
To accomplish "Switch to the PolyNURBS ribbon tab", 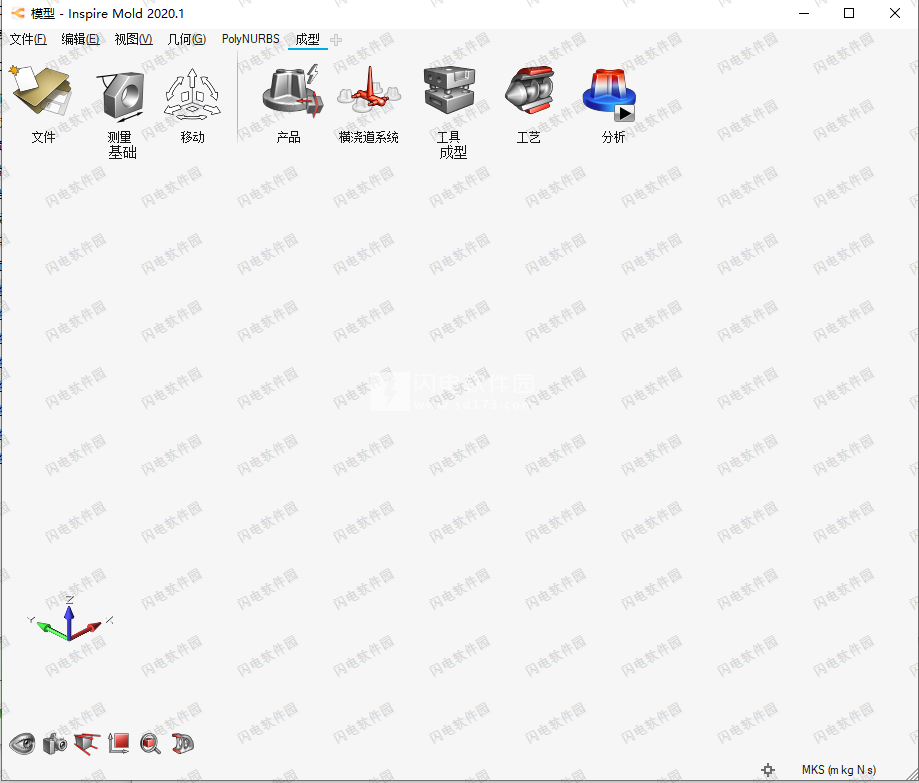I will [x=251, y=39].
